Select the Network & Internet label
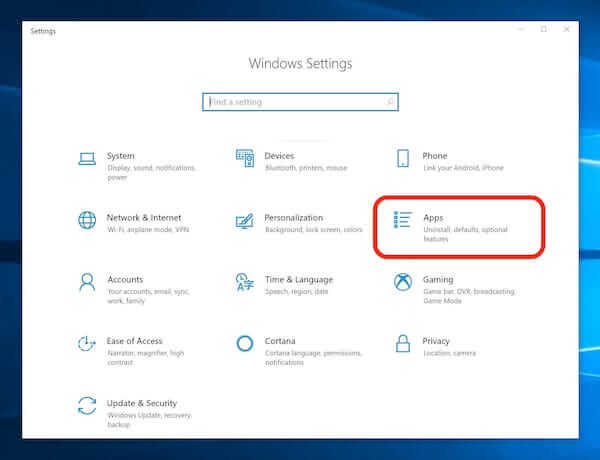Viewport: 600px width, 460px height. pos(144,217)
